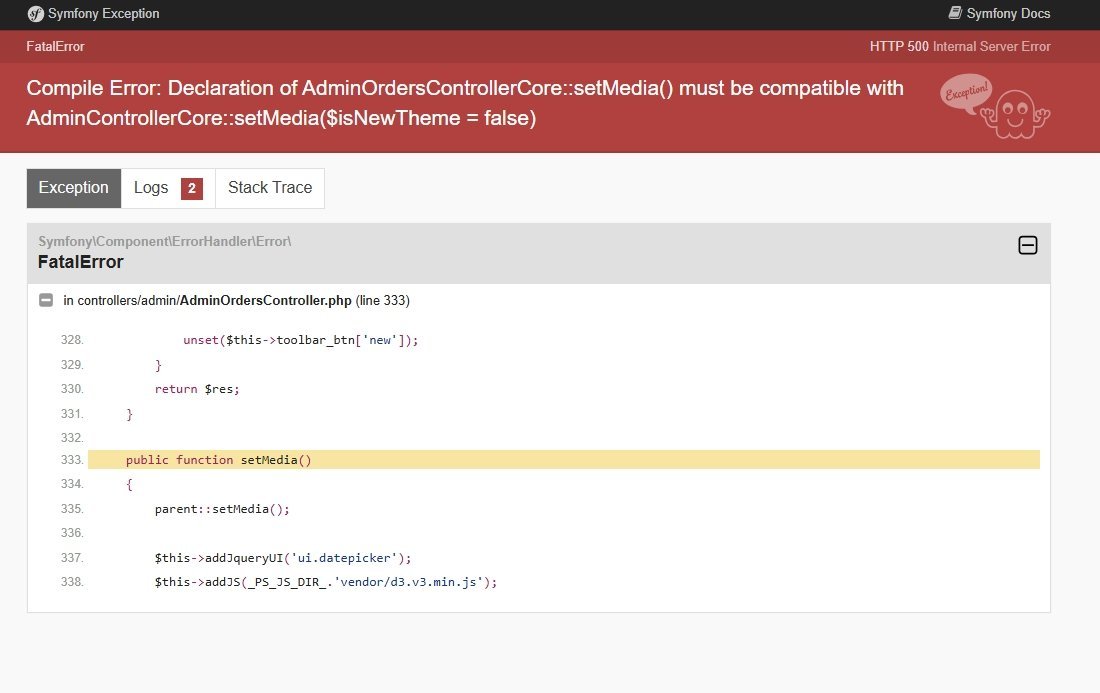Collapse the AdminOrdersController.php code trace
Viewport: 1100px width, 693px height.
click(46, 300)
